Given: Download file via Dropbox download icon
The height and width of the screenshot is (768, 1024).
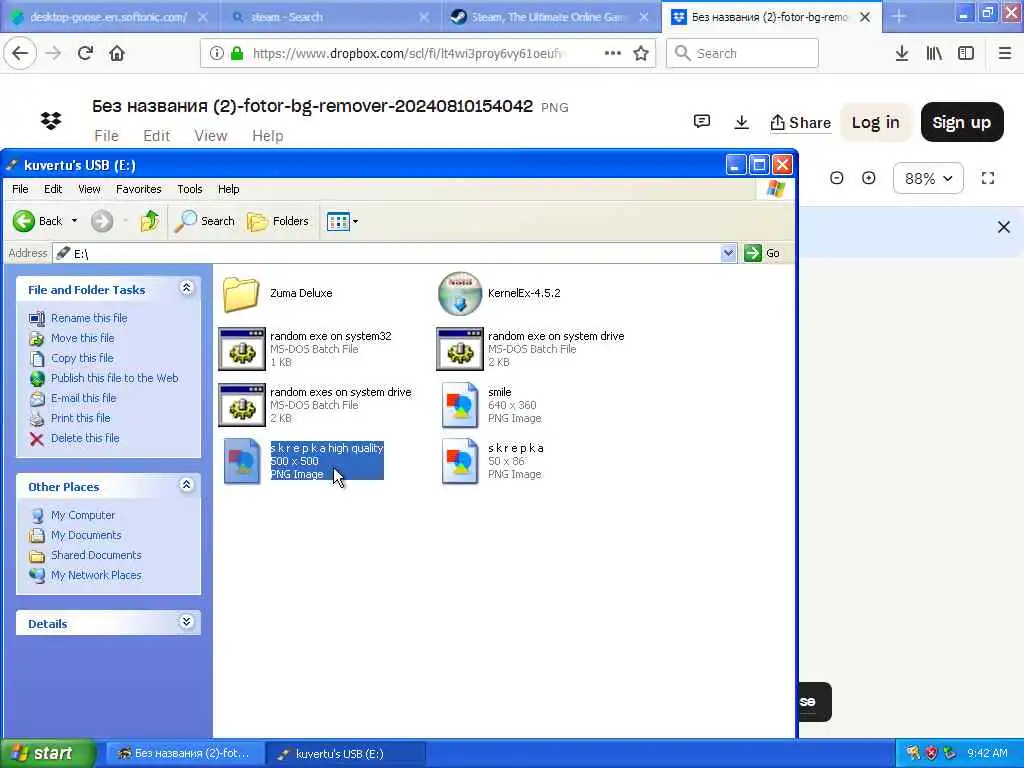Looking at the screenshot, I should pos(741,122).
